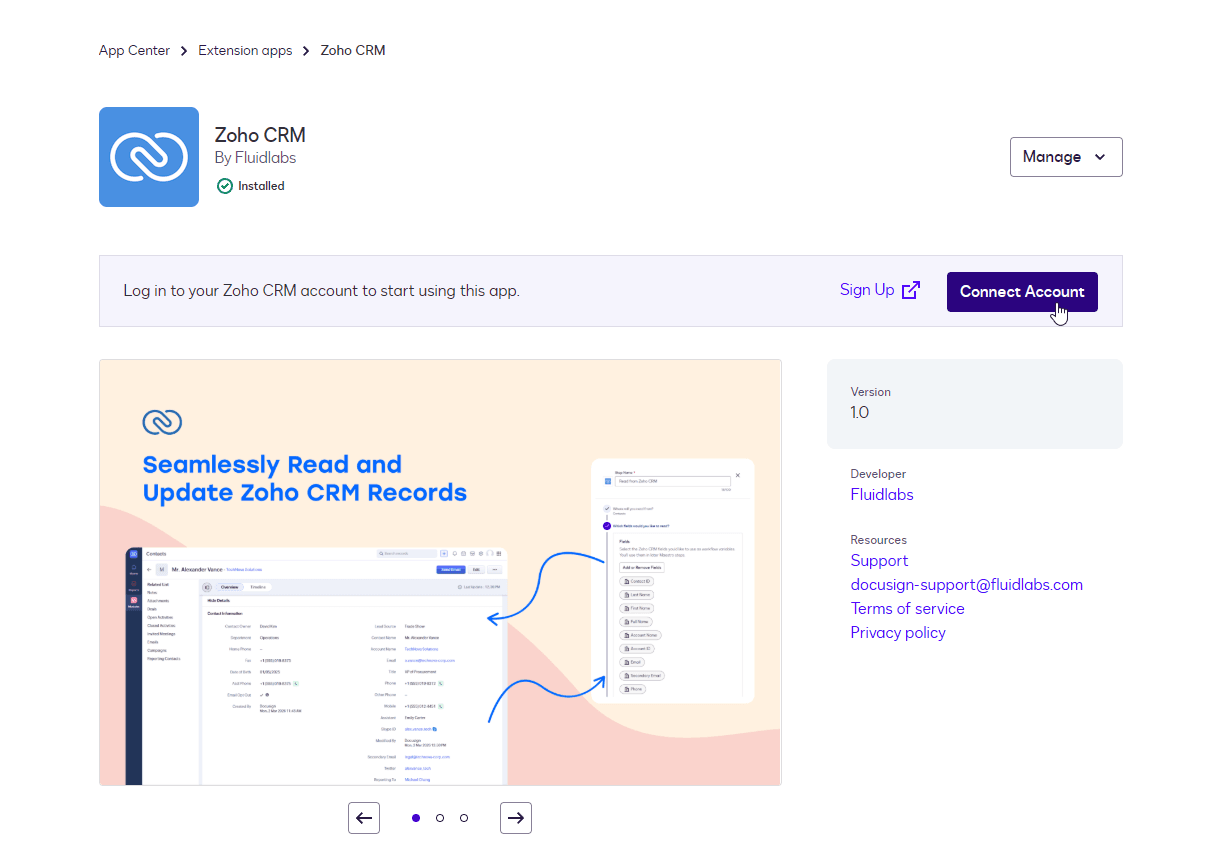Open the Terms of service link
Image resolution: width=1212 pixels, height=866 pixels.
(907, 608)
